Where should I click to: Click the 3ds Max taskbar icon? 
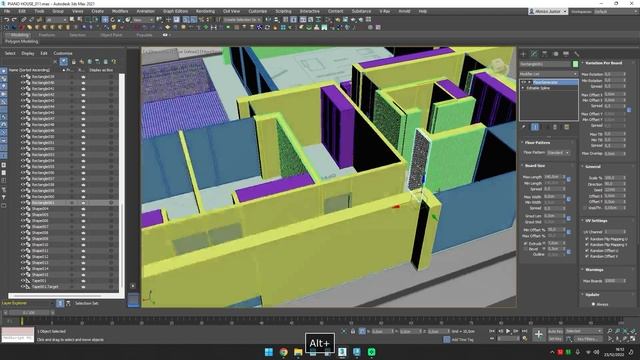pos(342,352)
